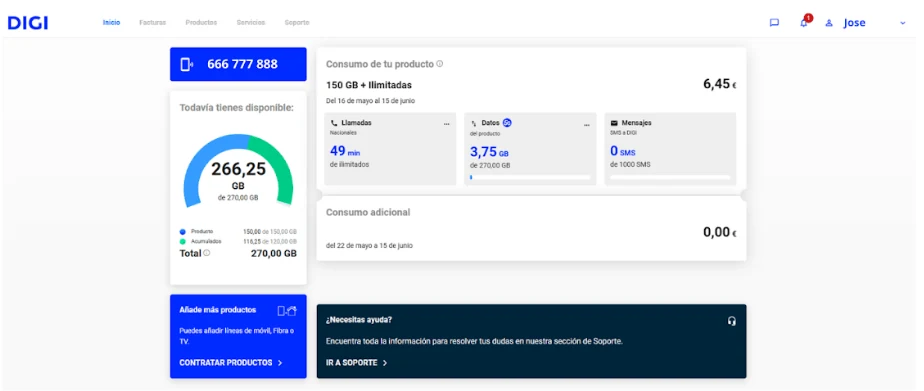Image resolution: width=924 pixels, height=391 pixels.
Task: Click the IR A SOPORTE link
Action: click(357, 363)
